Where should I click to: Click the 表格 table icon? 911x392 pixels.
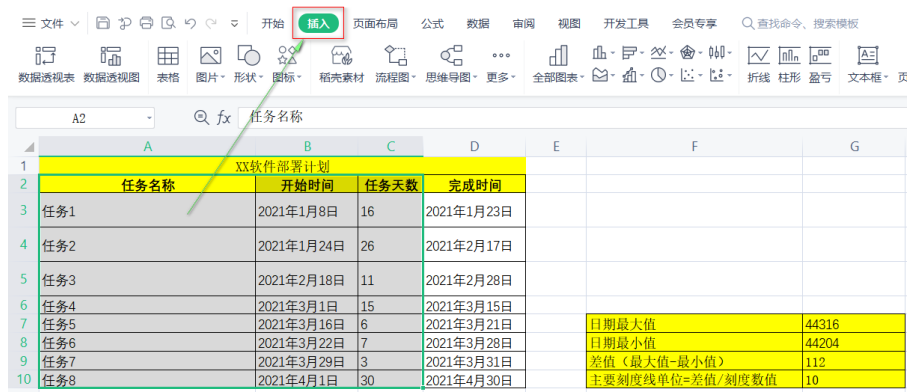coord(168,64)
